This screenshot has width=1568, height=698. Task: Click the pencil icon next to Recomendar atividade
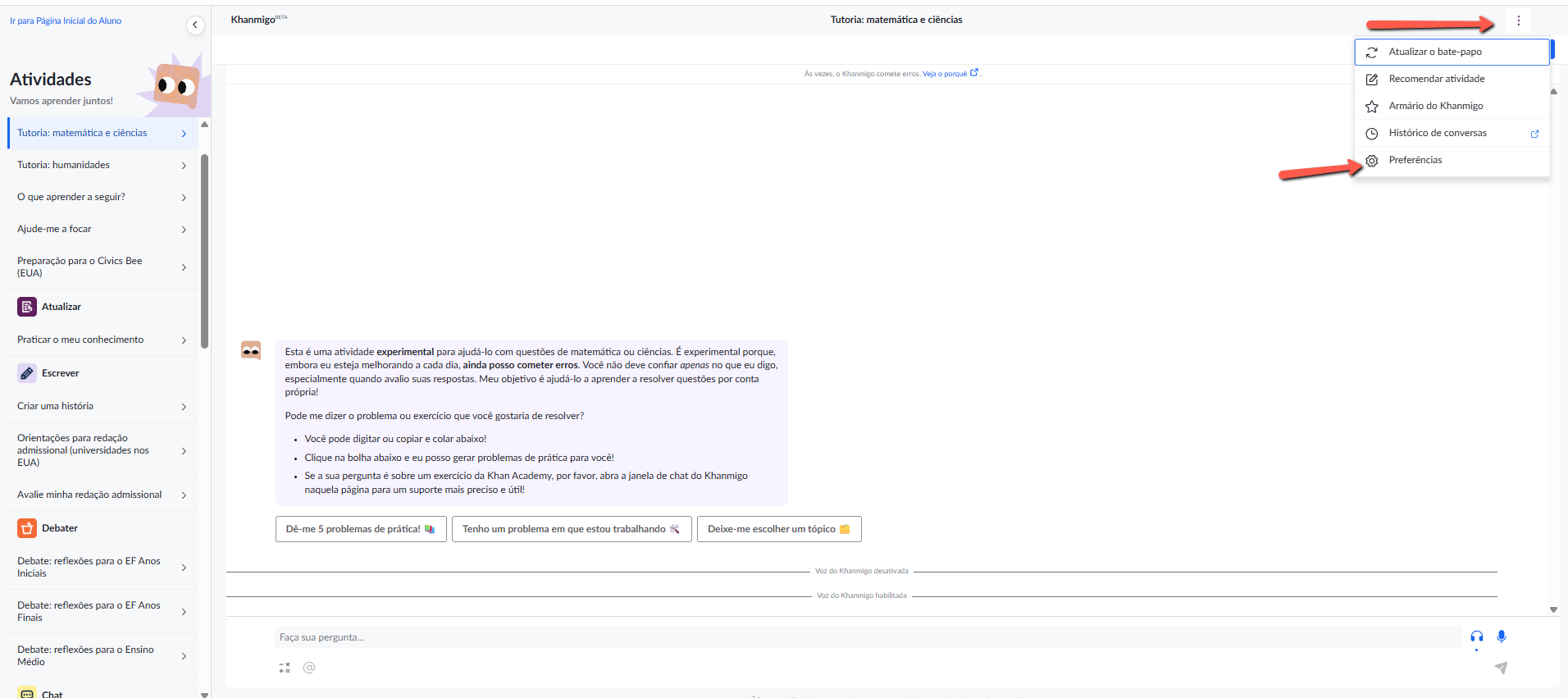[1371, 80]
